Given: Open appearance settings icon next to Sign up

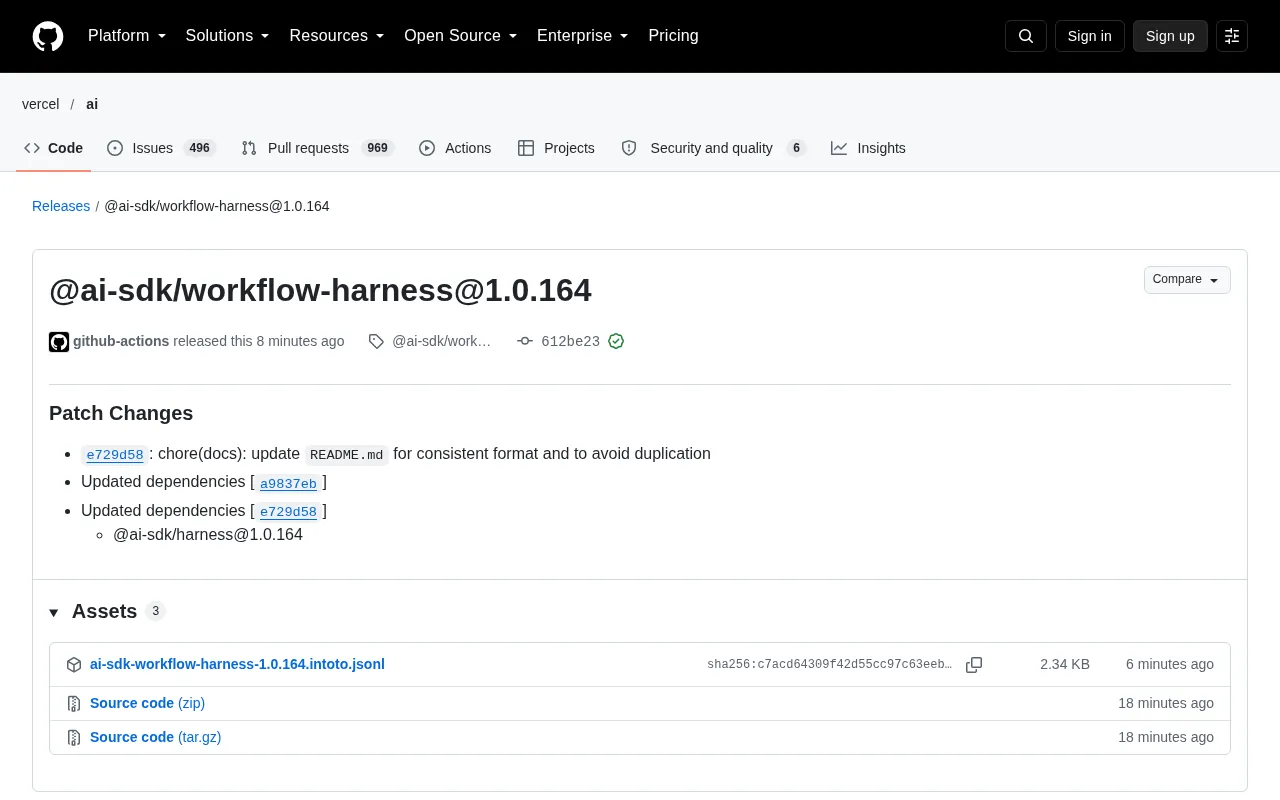Looking at the screenshot, I should click(1232, 36).
